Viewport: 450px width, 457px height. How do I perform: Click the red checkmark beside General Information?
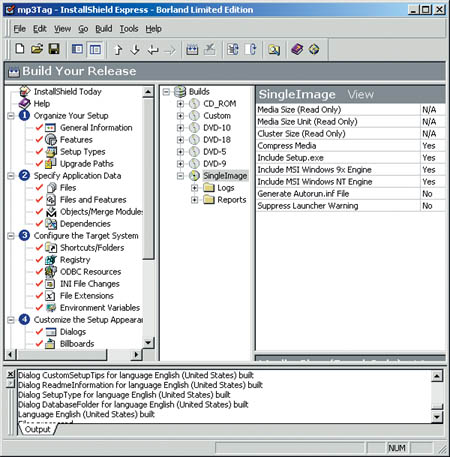pyautogui.click(x=39, y=127)
